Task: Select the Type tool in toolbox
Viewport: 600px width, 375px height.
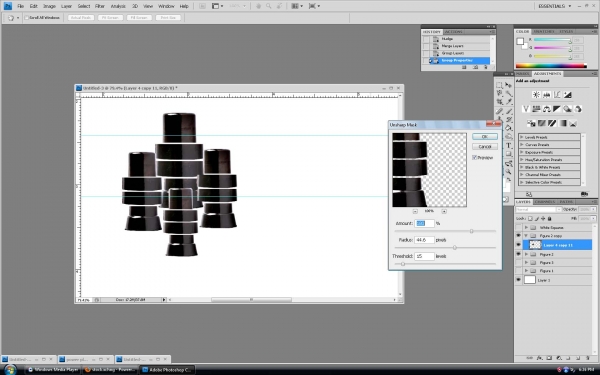Action: [x=509, y=145]
